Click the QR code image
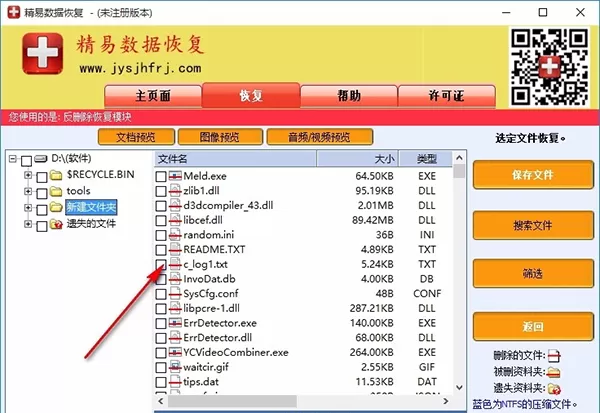 click(x=549, y=67)
